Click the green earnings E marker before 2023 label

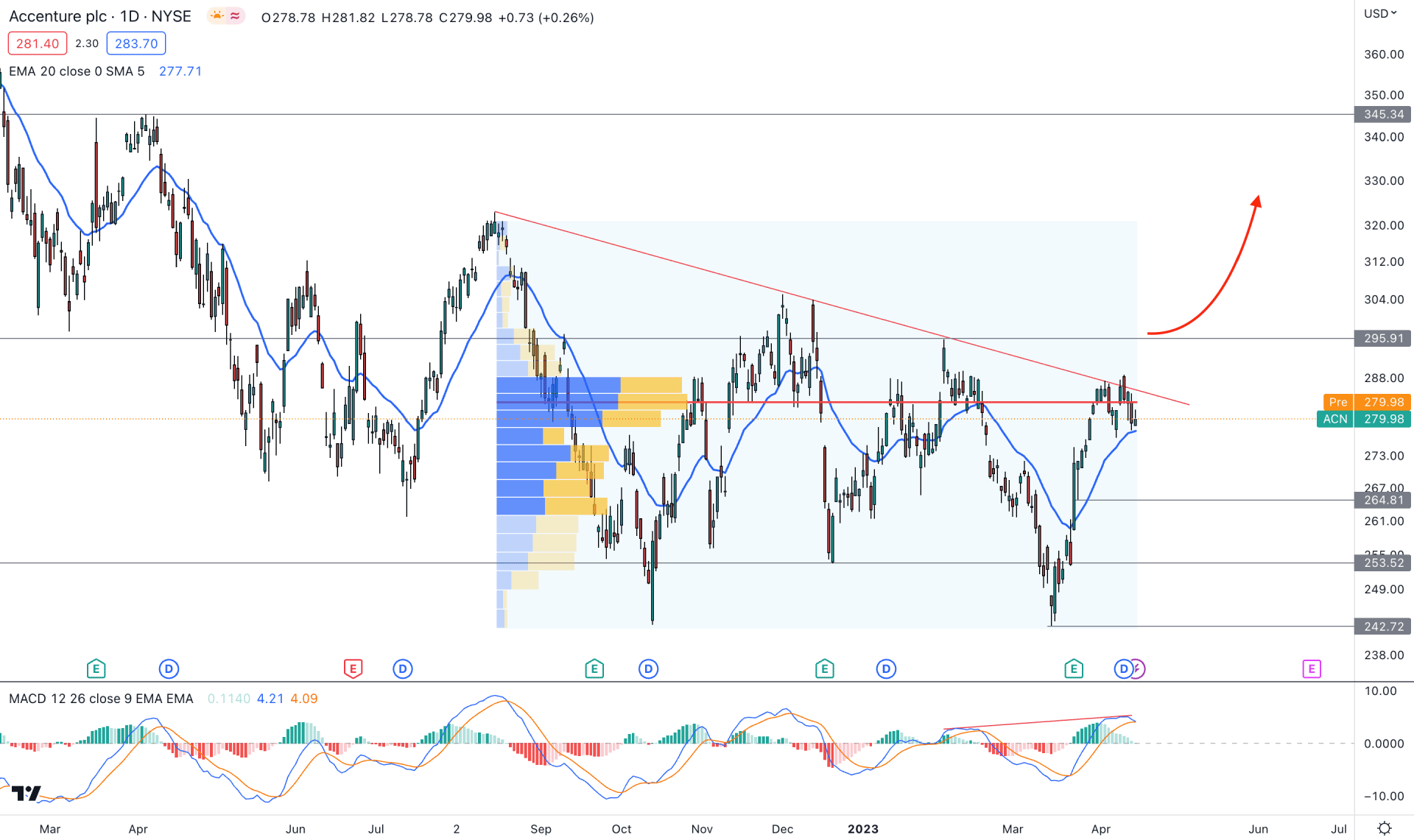tap(824, 668)
